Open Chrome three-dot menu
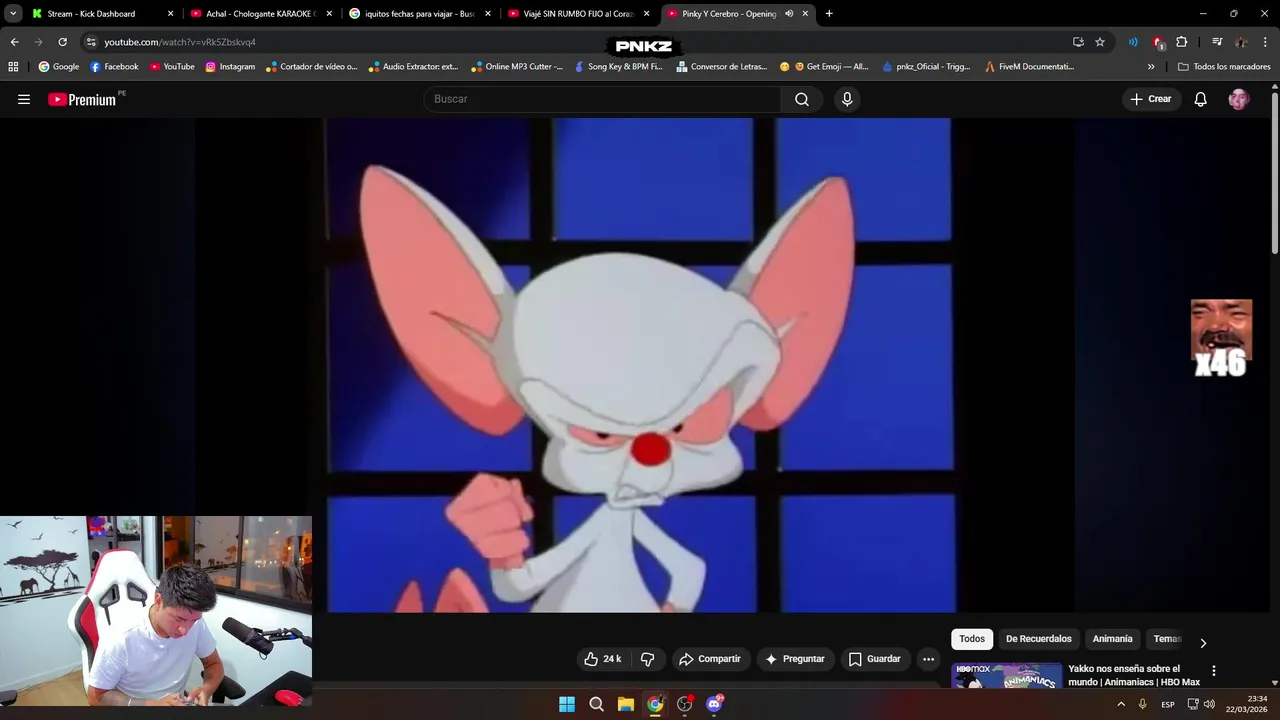Screen dimensions: 1280x720 (x=1265, y=42)
